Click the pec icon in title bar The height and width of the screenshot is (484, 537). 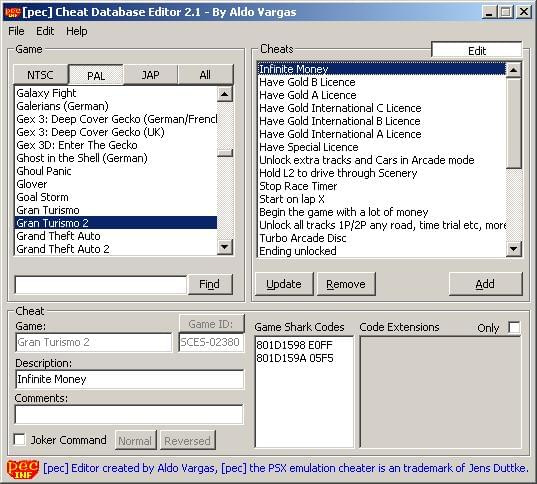click(12, 12)
